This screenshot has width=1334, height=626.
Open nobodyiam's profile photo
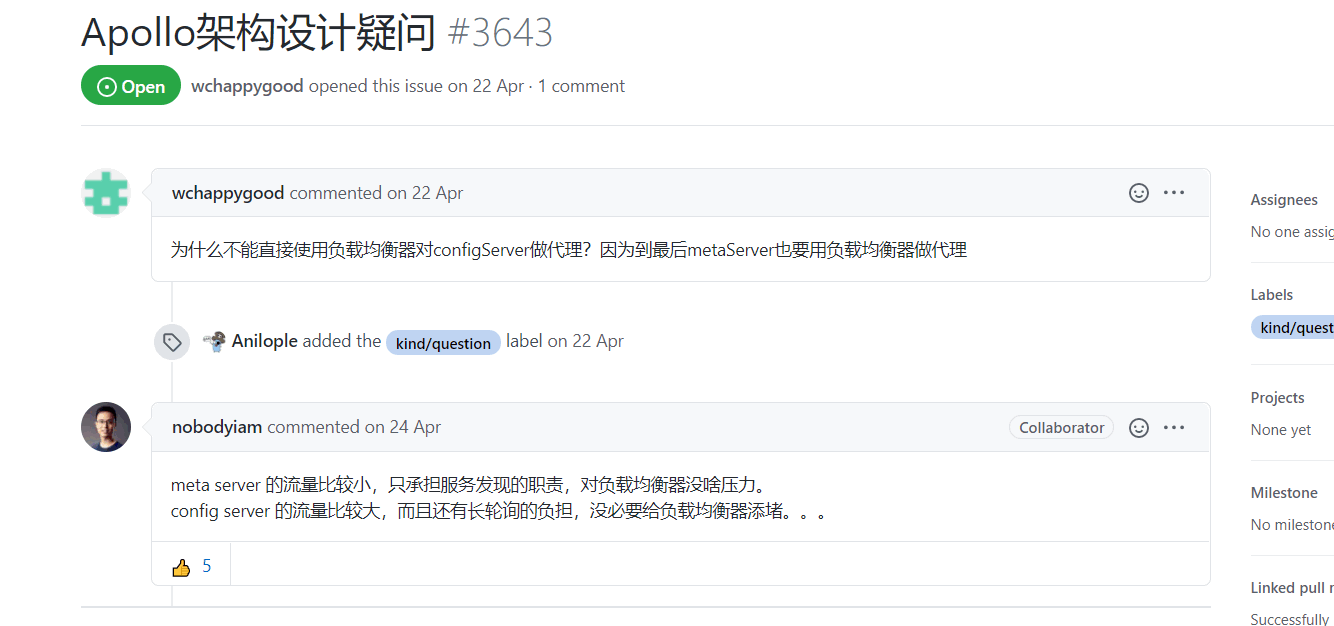(106, 427)
